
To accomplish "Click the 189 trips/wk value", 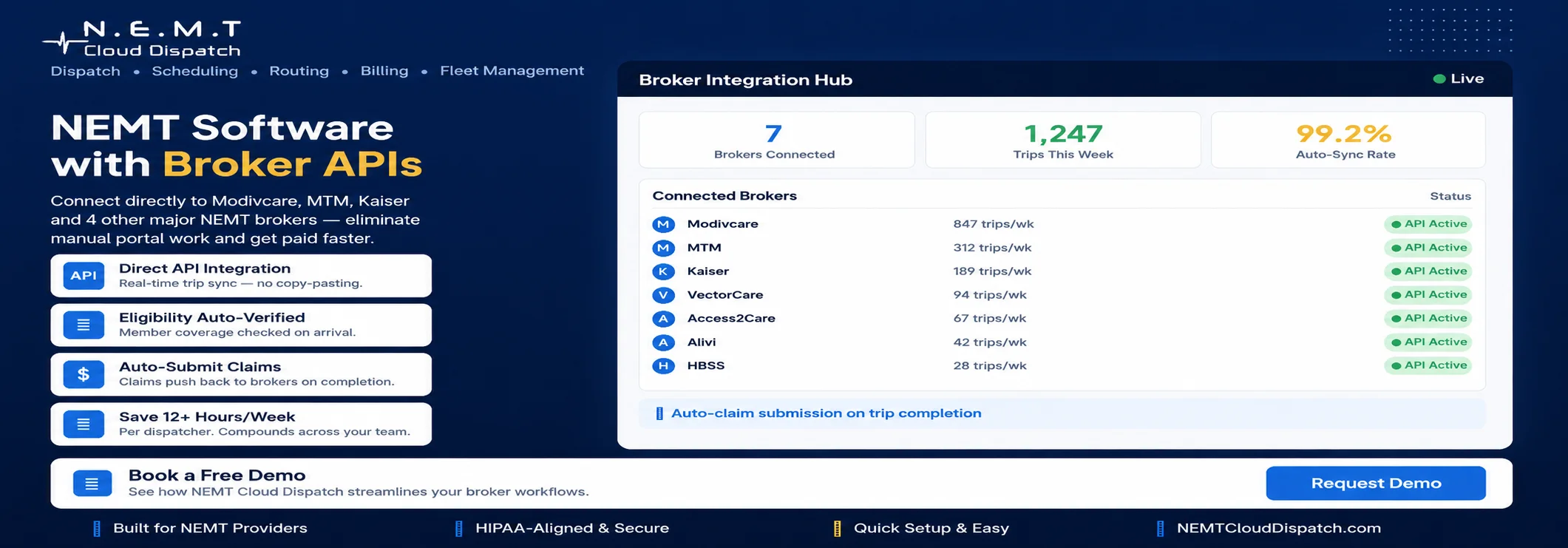I will (992, 271).
